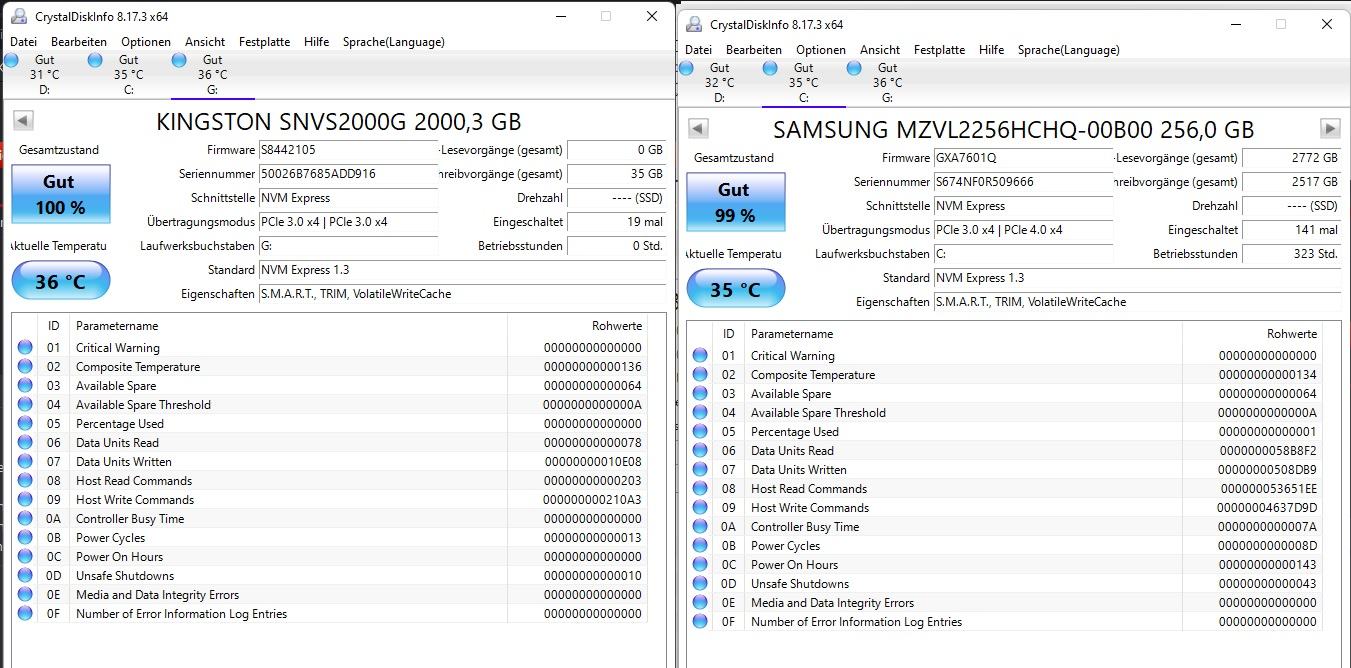Screen dimensions: 1351x668
Task: Click Gut 99 % health status button
Action: pos(735,202)
